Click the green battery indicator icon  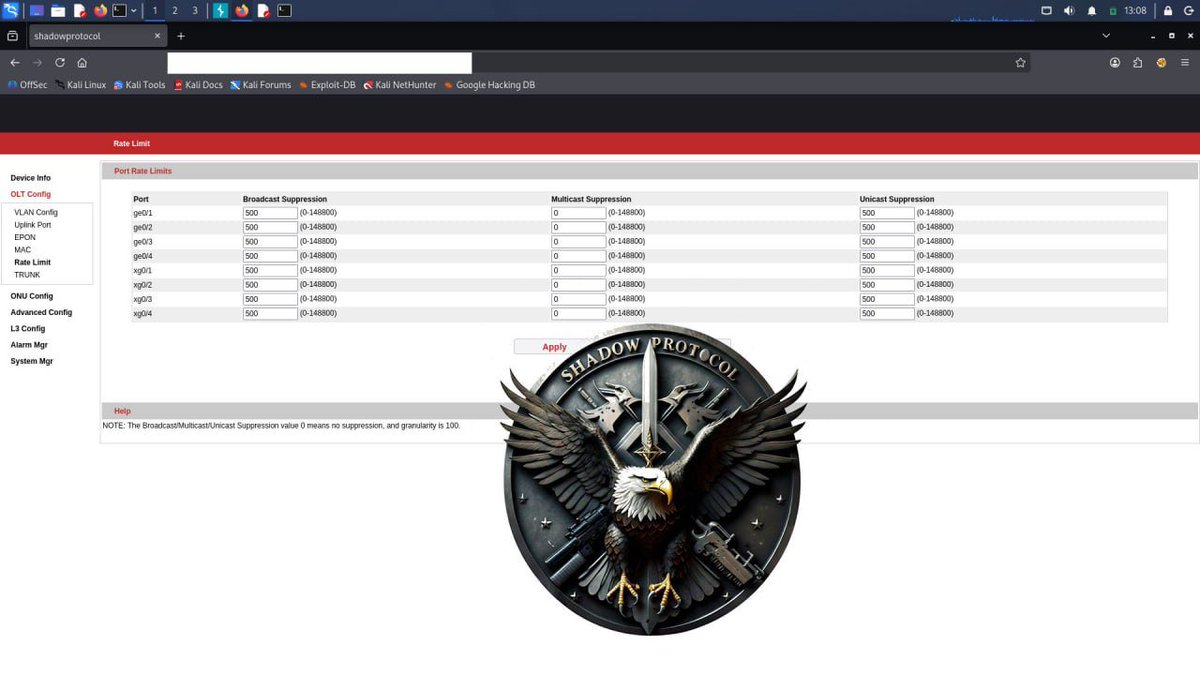1113,10
